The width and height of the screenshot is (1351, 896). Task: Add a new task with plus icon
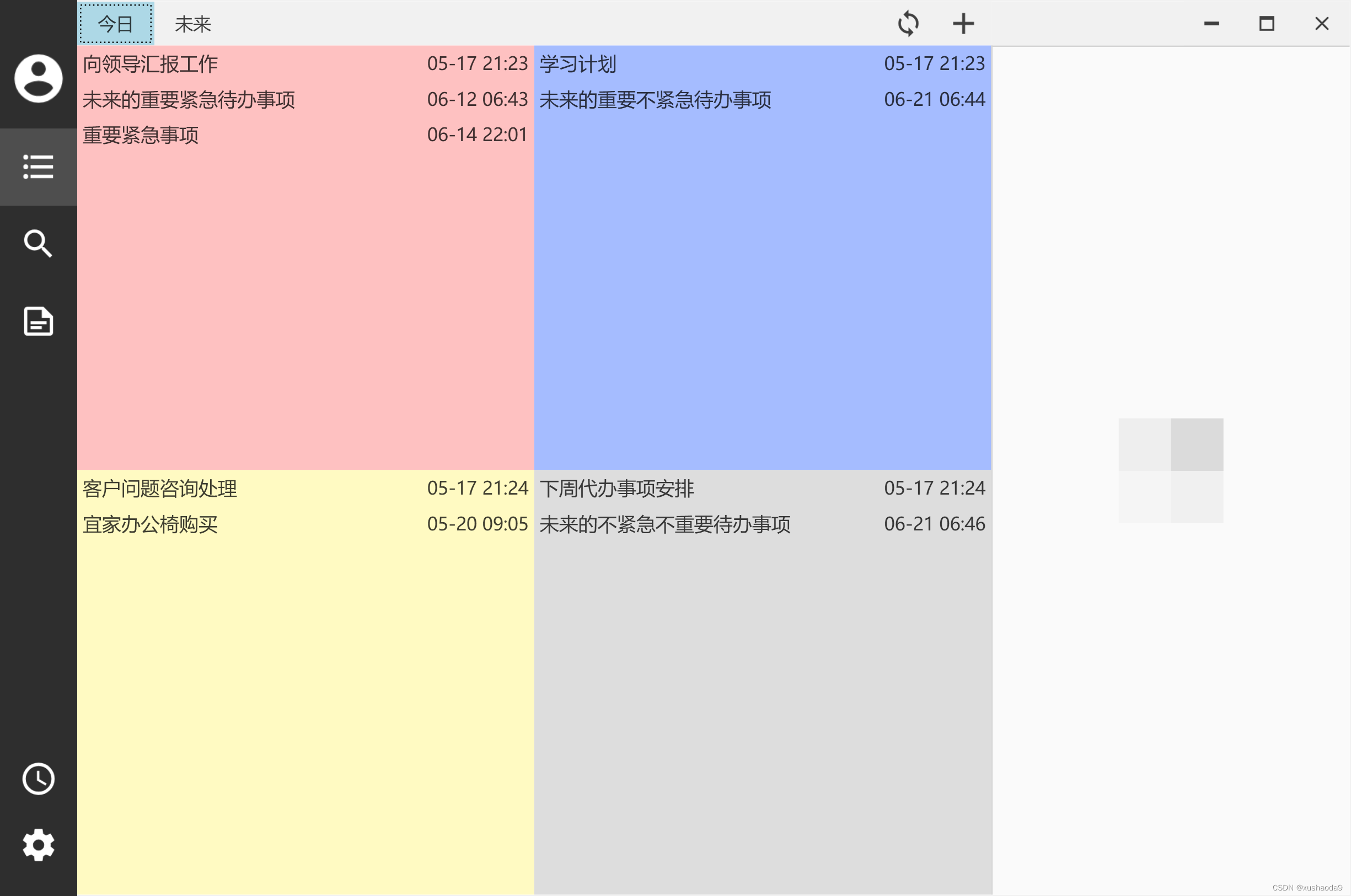[x=963, y=24]
